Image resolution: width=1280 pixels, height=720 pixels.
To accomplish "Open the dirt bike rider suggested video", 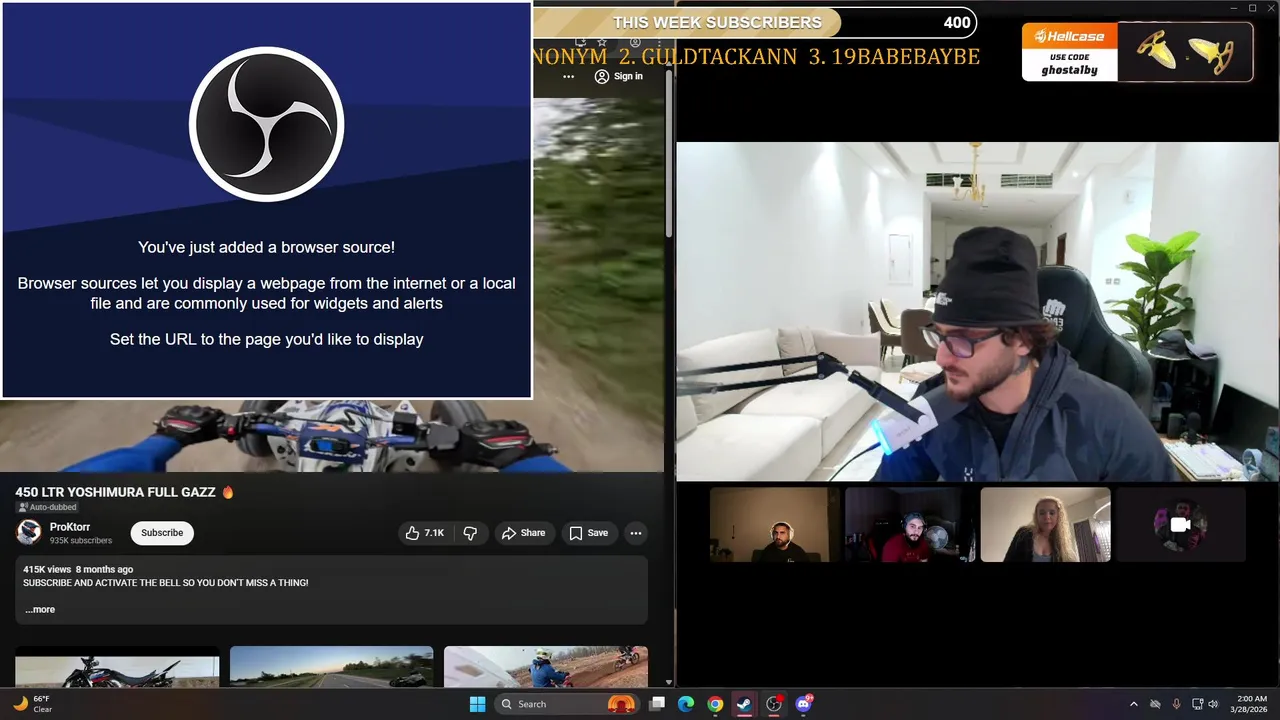I will 546,667.
